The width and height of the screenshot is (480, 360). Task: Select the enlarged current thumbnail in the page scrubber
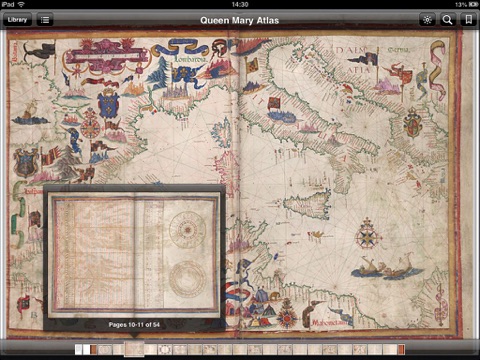(134, 349)
